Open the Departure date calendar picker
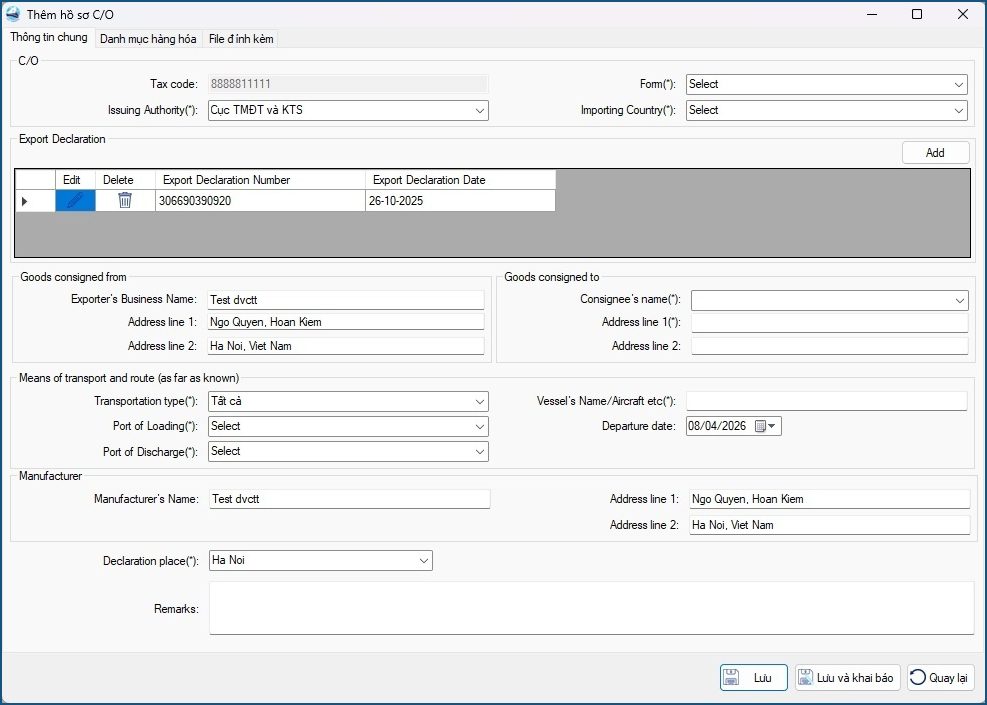The width and height of the screenshot is (987, 705). pyautogui.click(x=766, y=426)
